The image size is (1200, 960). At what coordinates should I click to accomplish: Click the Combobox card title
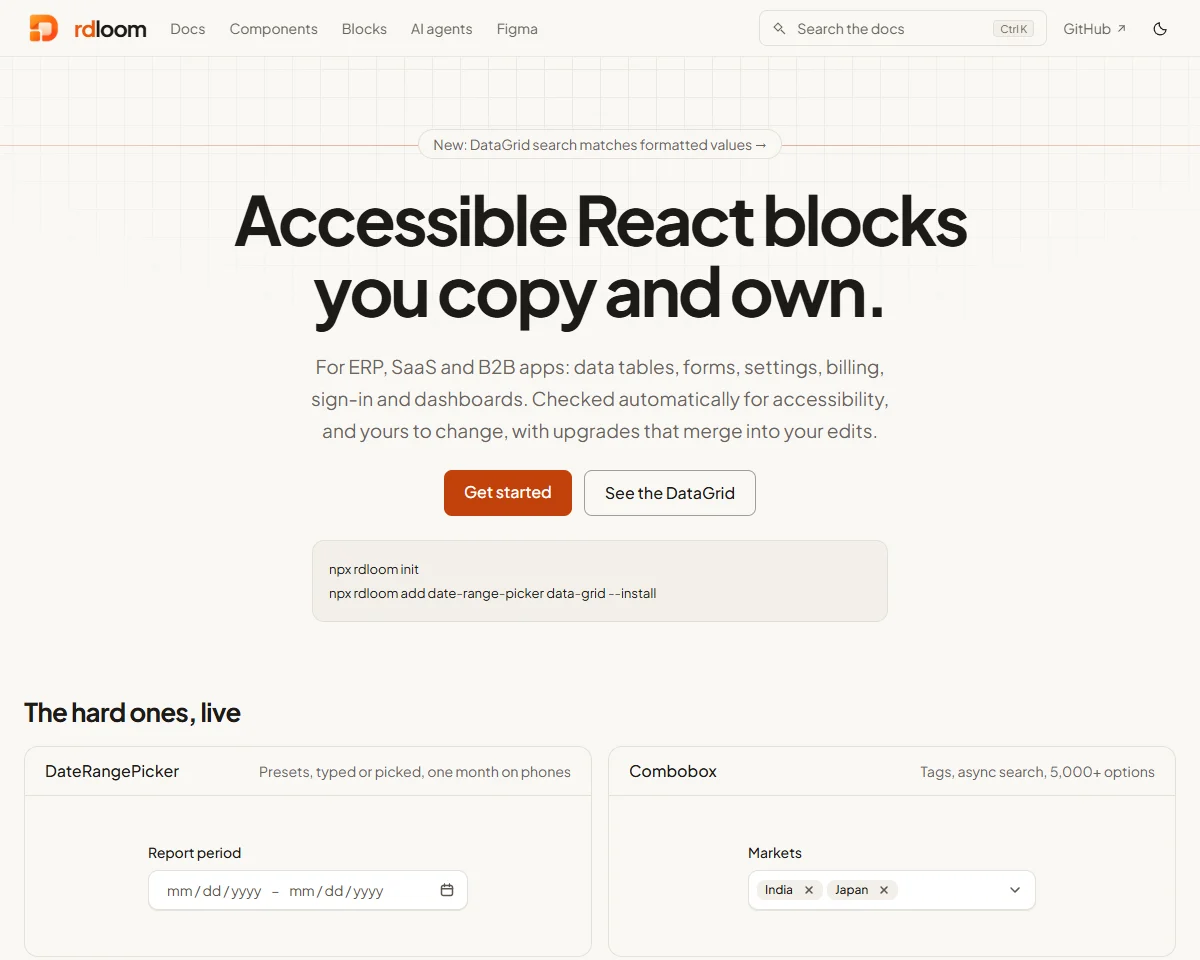click(673, 771)
